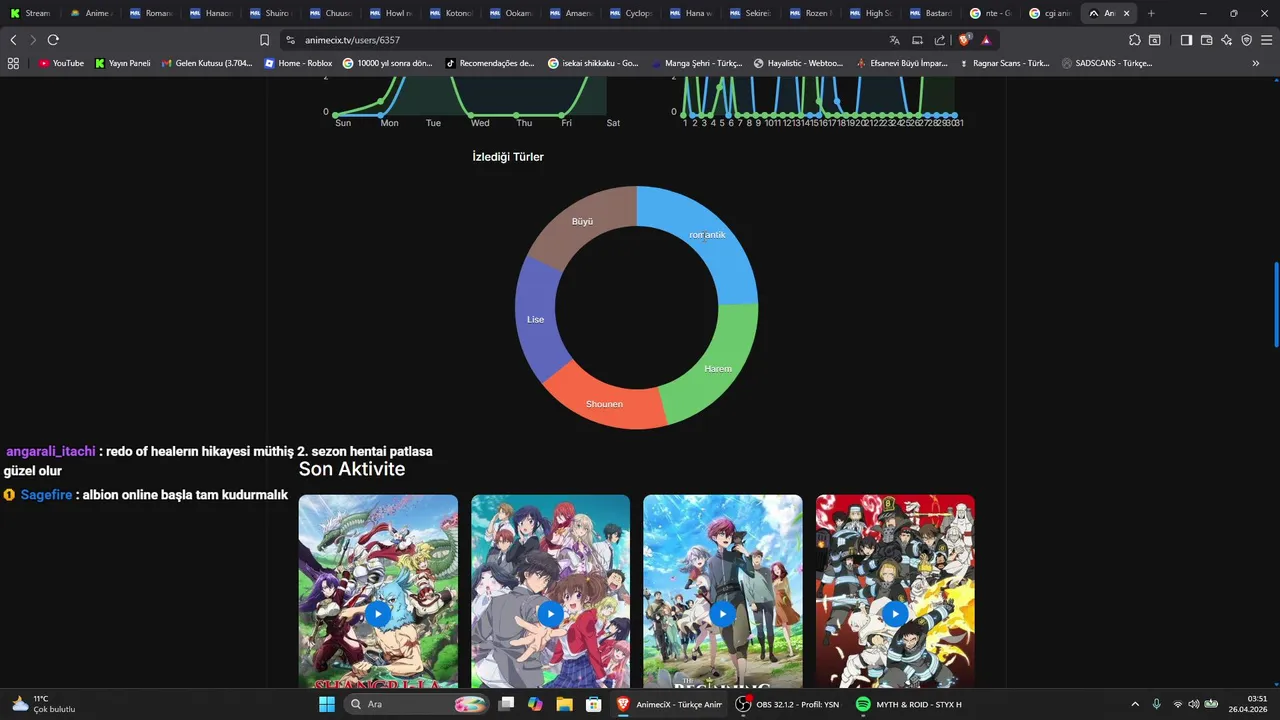Click the microphone icon in system tray

pos(1157,704)
